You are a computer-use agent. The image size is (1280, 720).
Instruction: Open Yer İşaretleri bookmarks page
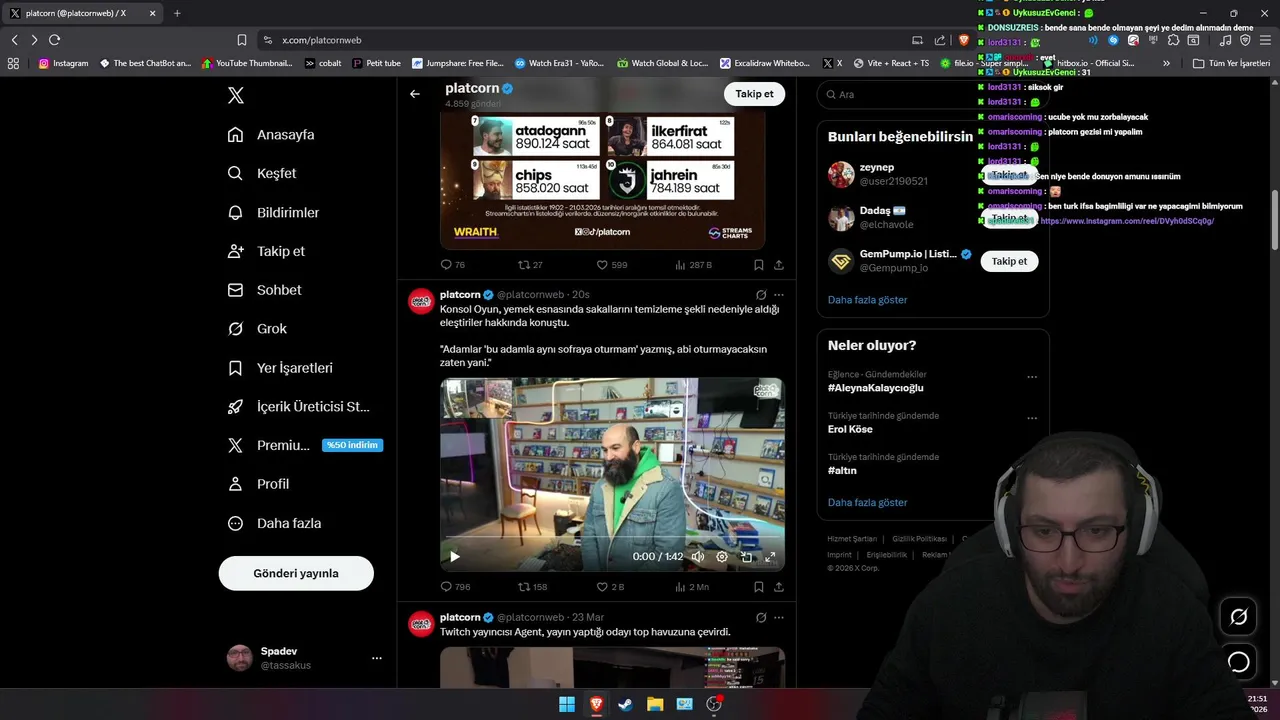click(280, 368)
